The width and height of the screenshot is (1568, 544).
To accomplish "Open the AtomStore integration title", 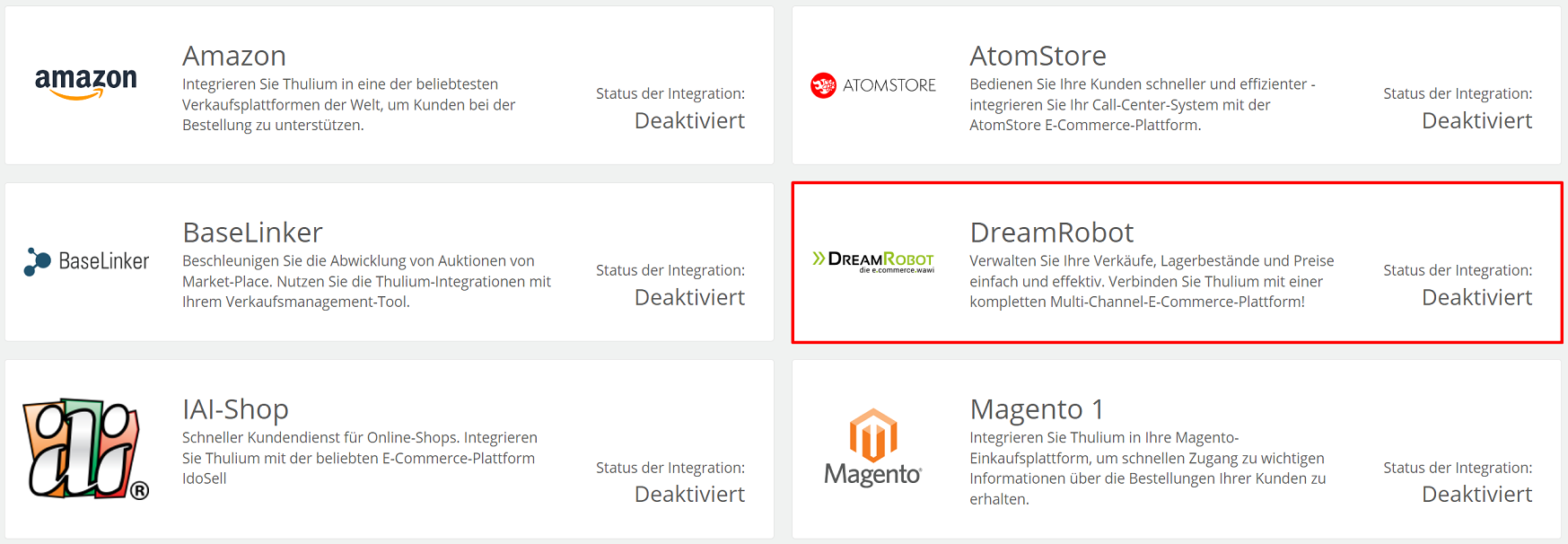I will click(x=1038, y=56).
